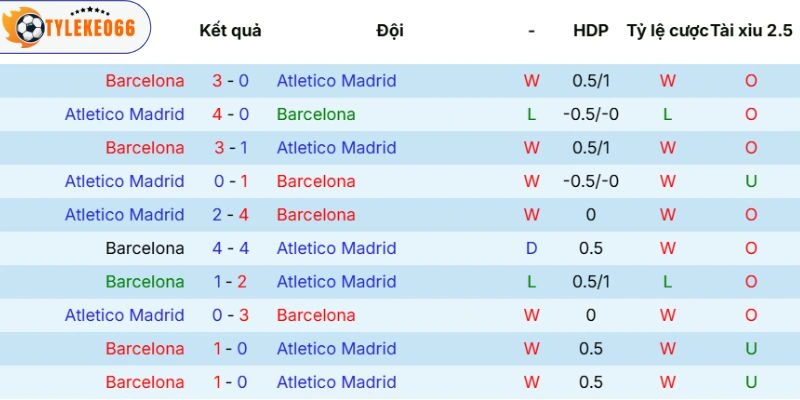Click the D draw result indicator
The height and width of the screenshot is (400, 800).
click(532, 248)
